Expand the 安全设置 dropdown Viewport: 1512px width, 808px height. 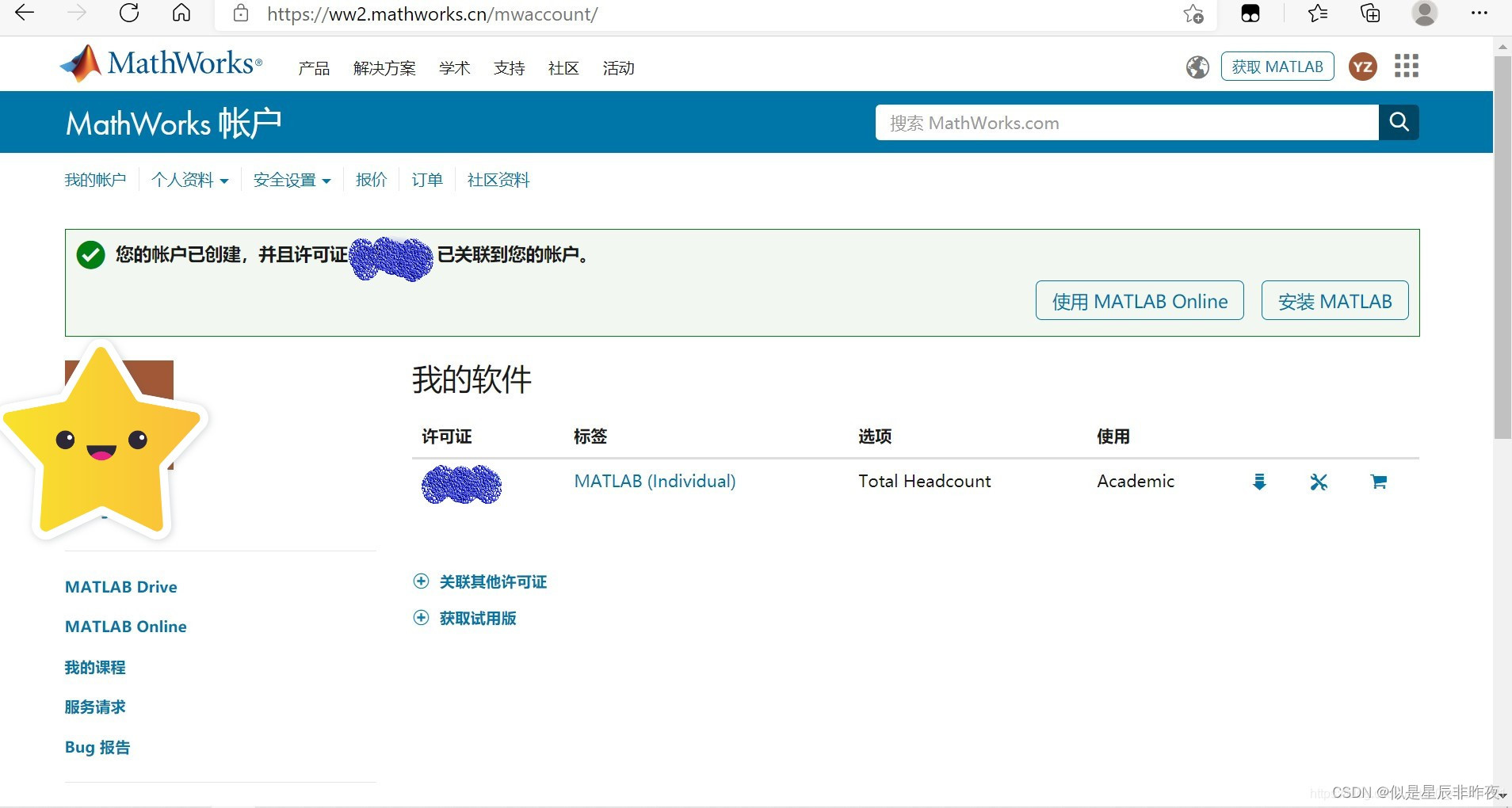click(x=292, y=181)
